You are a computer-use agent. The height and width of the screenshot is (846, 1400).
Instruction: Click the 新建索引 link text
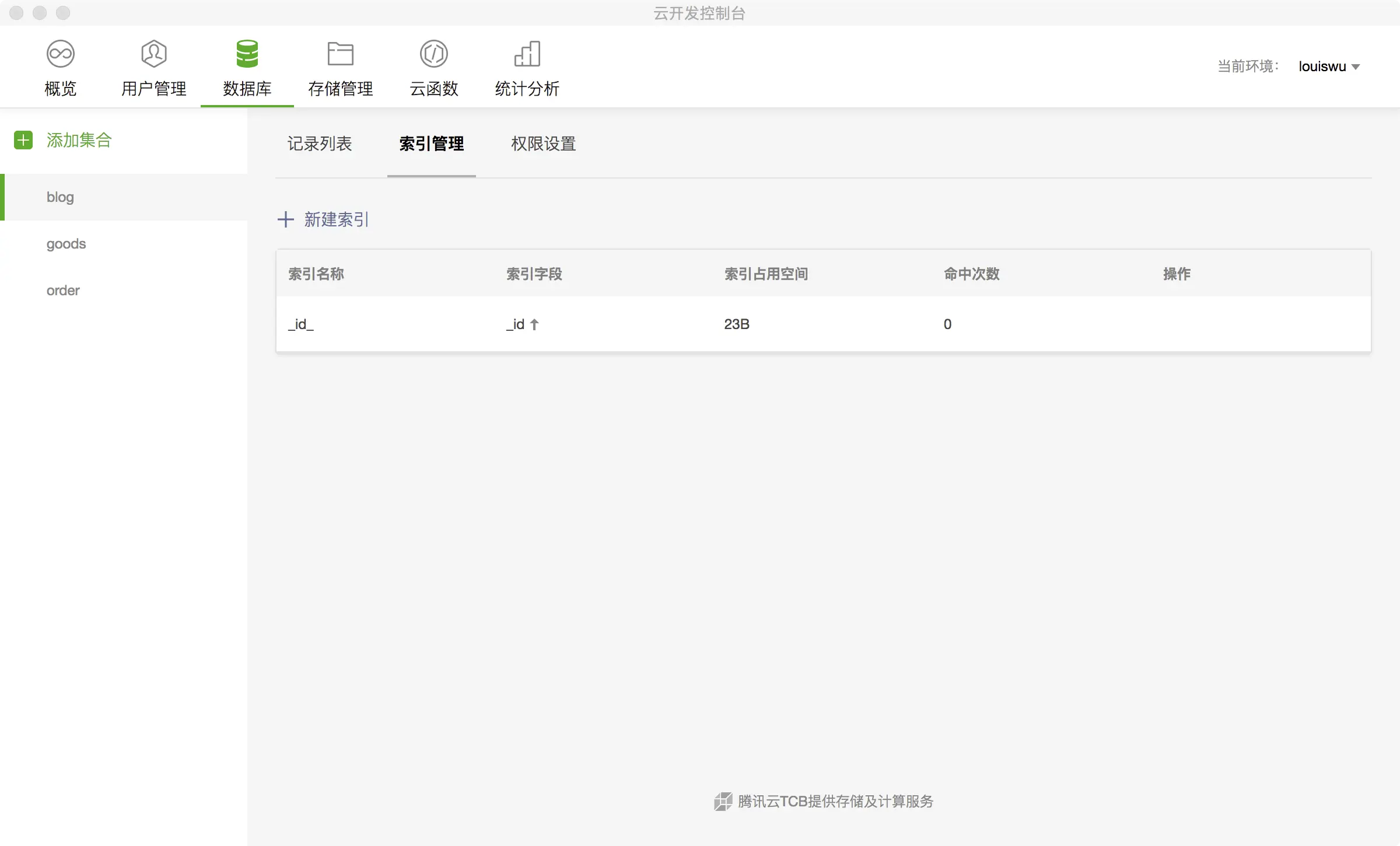pos(337,219)
